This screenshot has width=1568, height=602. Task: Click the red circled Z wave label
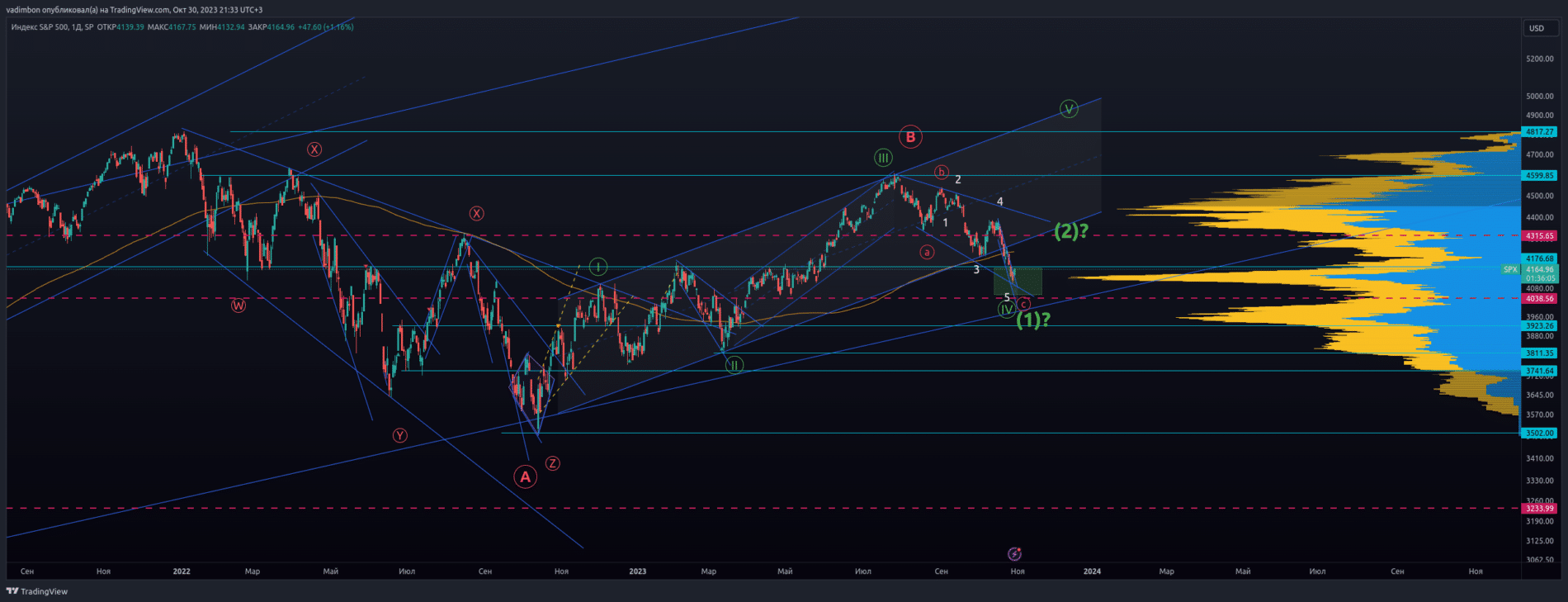click(x=553, y=463)
